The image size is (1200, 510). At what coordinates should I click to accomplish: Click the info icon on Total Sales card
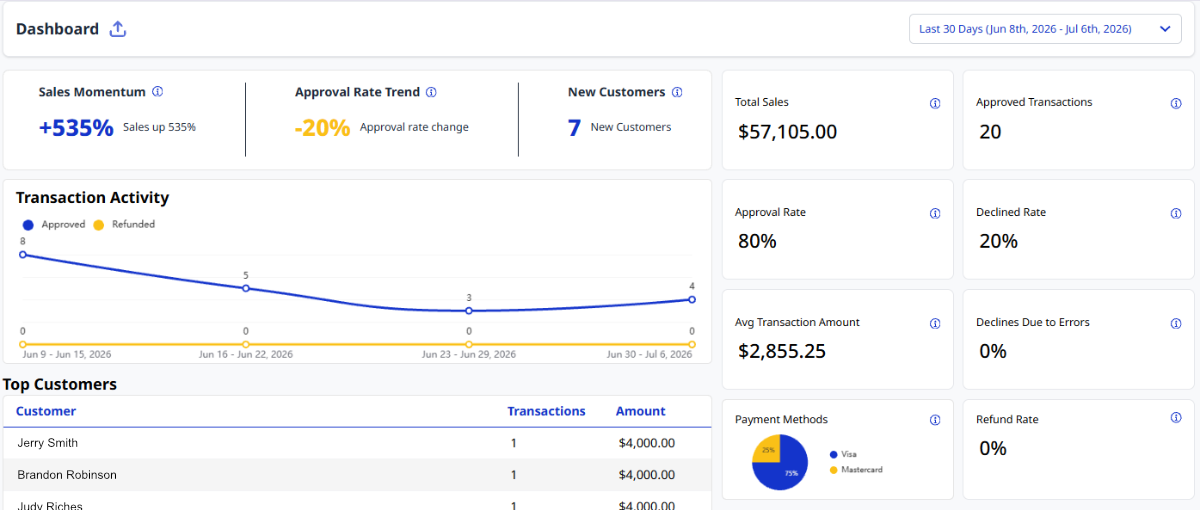(x=935, y=103)
